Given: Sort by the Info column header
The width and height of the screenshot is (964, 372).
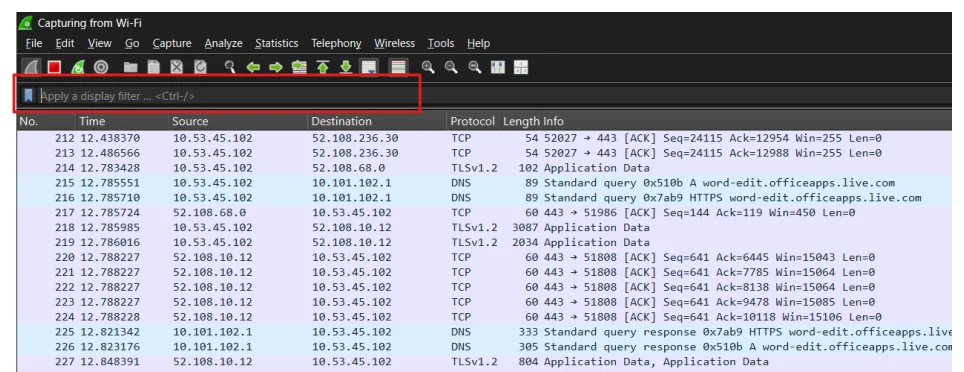Looking at the screenshot, I should pos(746,121).
